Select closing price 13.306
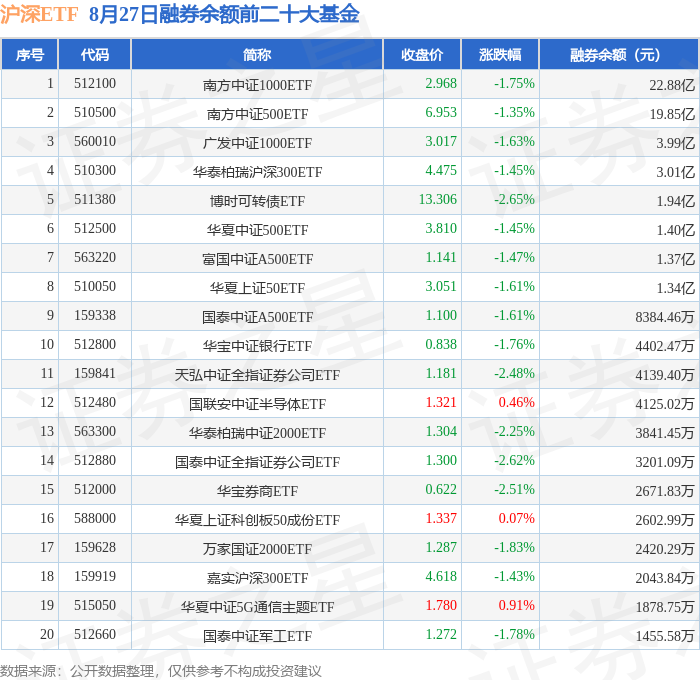Viewport: 700px width, 680px height. pyautogui.click(x=438, y=200)
